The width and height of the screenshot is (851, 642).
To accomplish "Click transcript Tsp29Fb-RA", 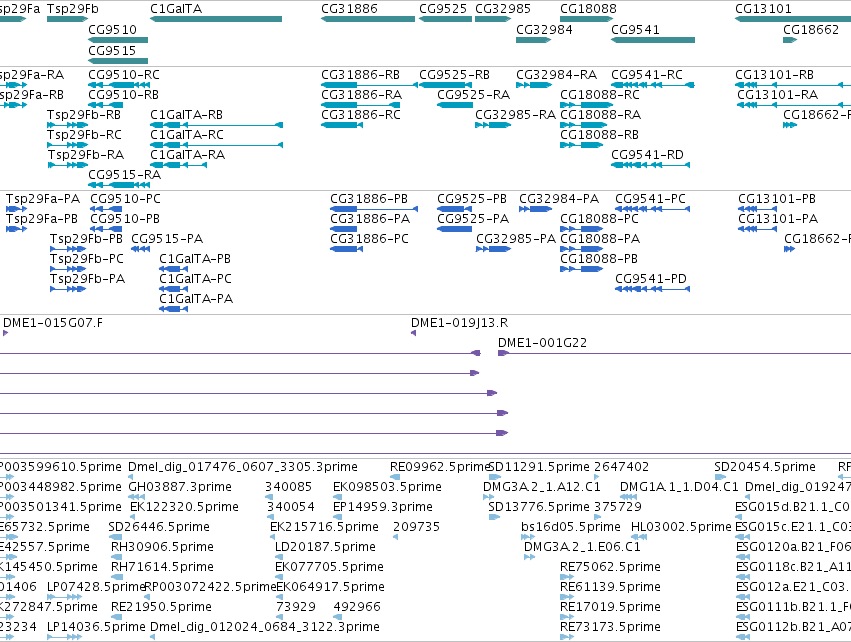I will [x=68, y=165].
